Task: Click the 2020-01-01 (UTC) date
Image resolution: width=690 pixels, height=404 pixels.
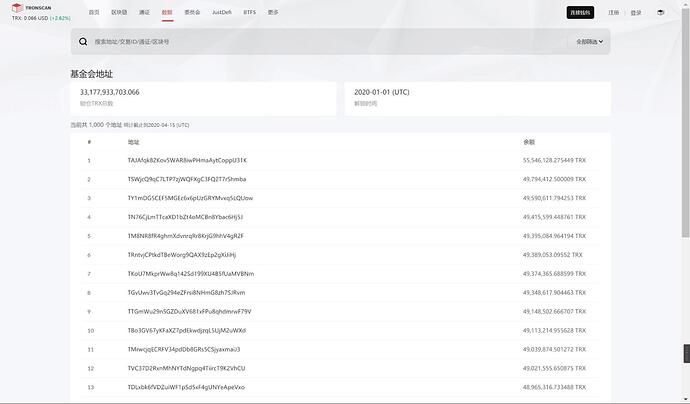Action: coord(382,92)
